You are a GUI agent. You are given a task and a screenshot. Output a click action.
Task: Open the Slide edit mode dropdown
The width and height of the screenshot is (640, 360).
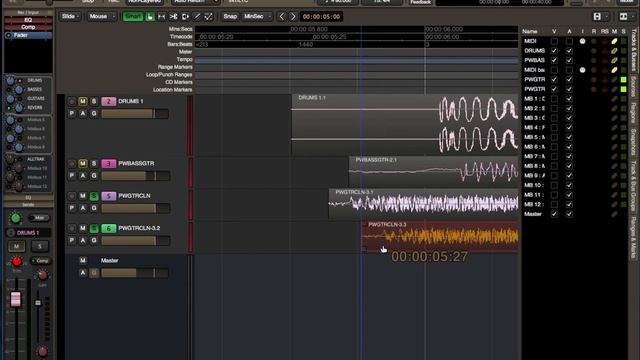click(71, 17)
